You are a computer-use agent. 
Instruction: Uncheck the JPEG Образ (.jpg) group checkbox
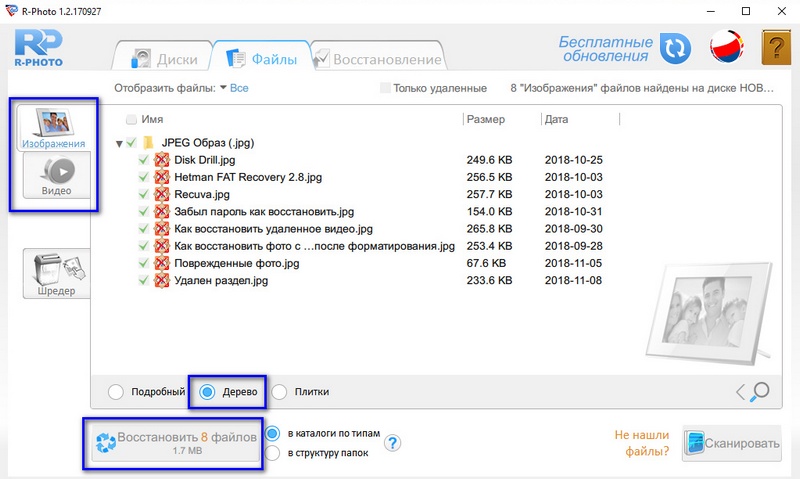click(x=132, y=142)
